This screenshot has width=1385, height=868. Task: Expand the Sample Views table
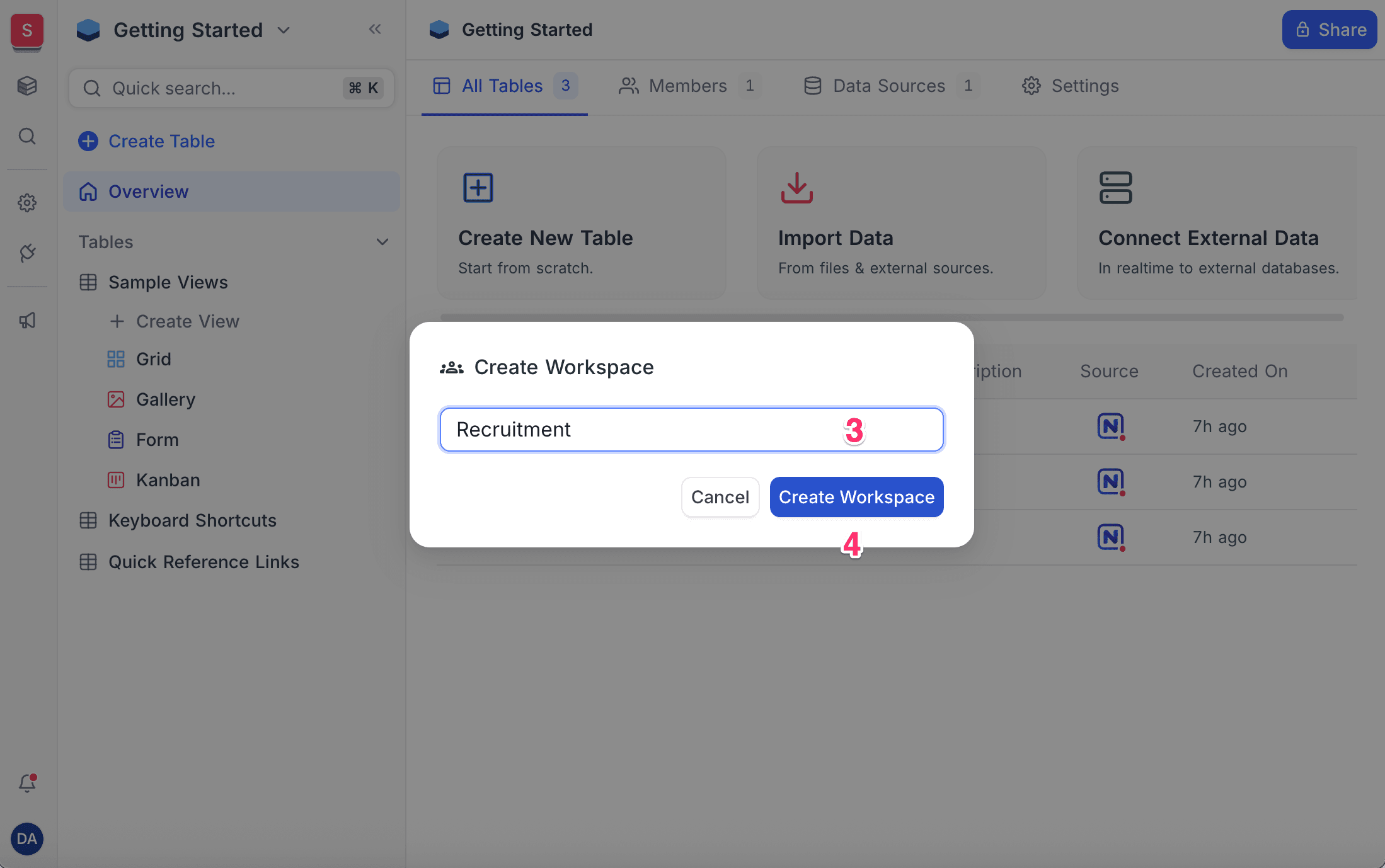(168, 282)
